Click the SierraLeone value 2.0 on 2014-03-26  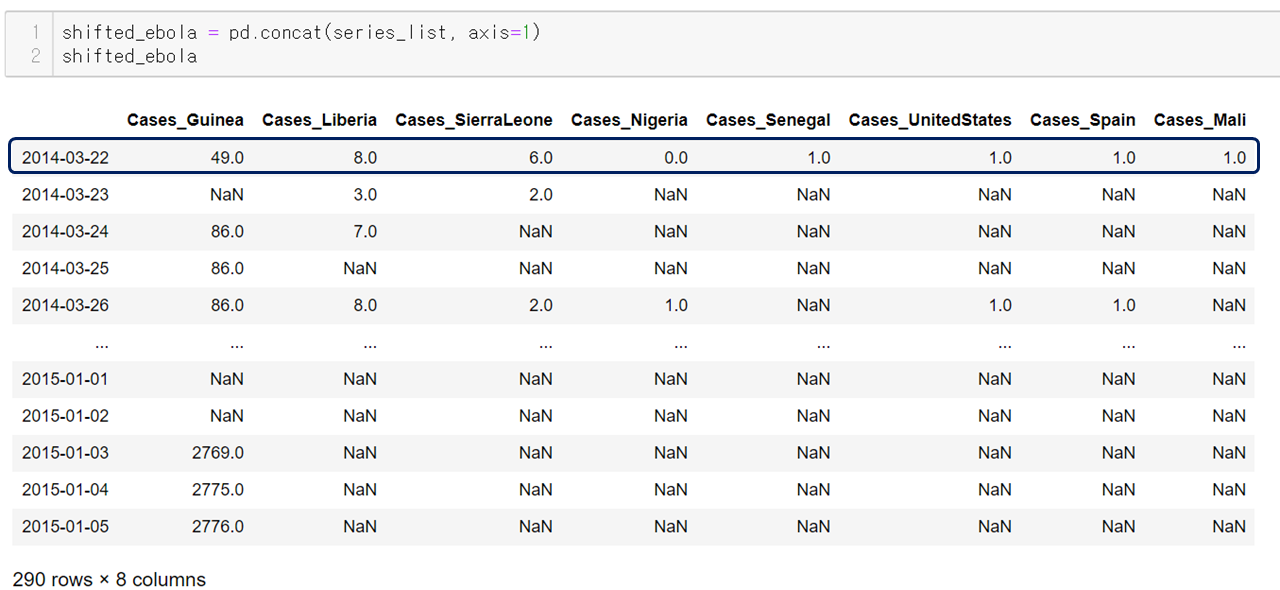click(x=540, y=305)
